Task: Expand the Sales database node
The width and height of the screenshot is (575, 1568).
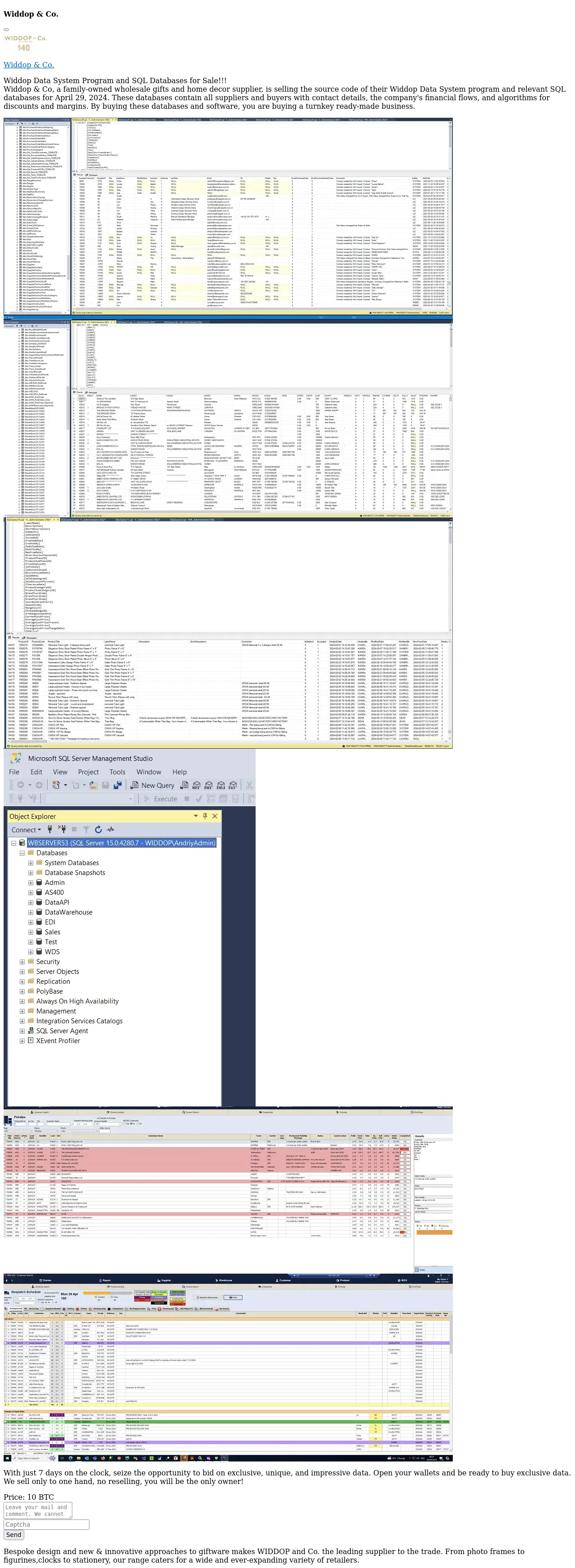Action: click(31, 932)
